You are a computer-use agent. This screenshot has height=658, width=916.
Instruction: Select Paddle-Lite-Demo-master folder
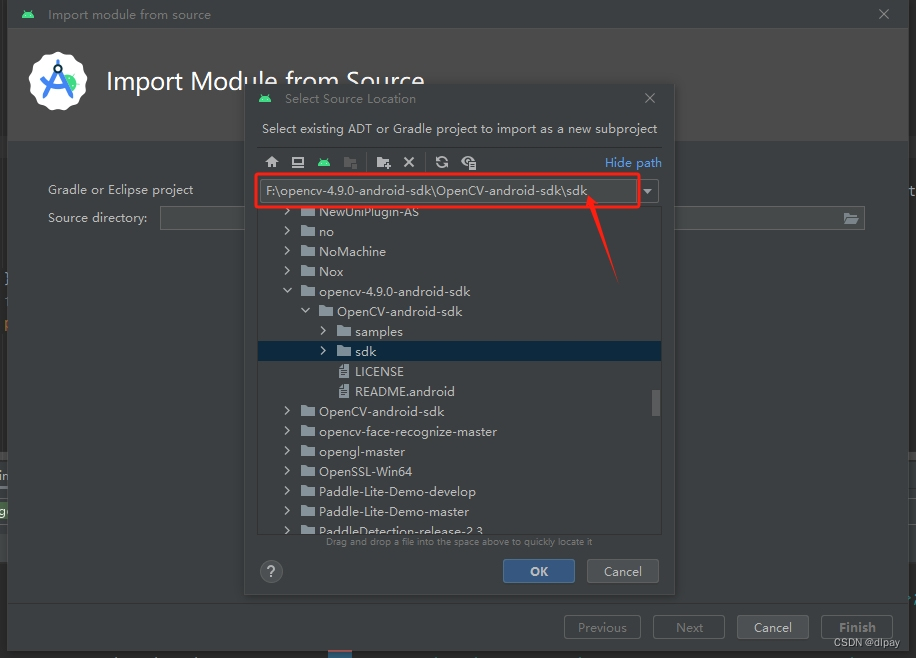pos(459,510)
